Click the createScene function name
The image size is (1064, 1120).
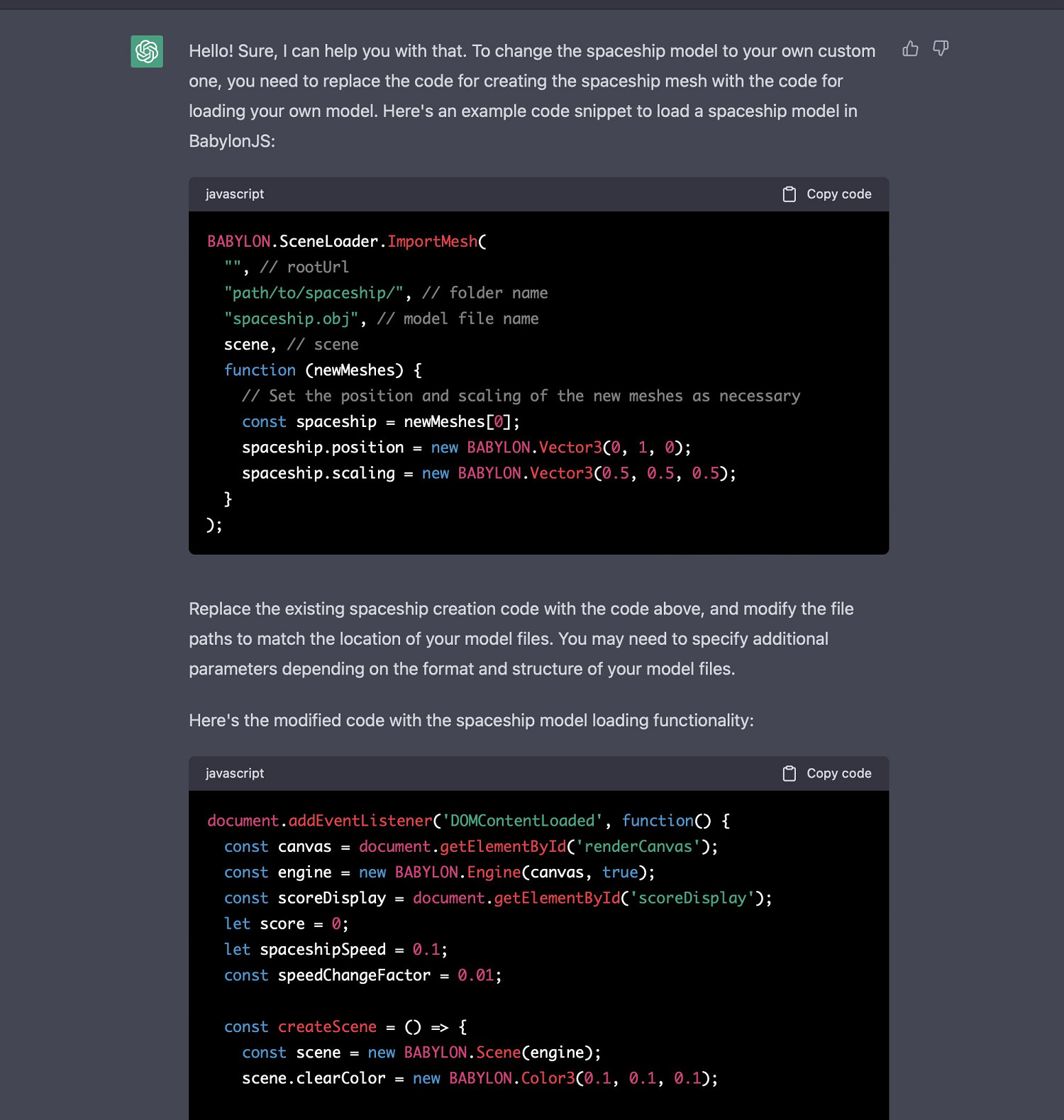(x=327, y=1027)
